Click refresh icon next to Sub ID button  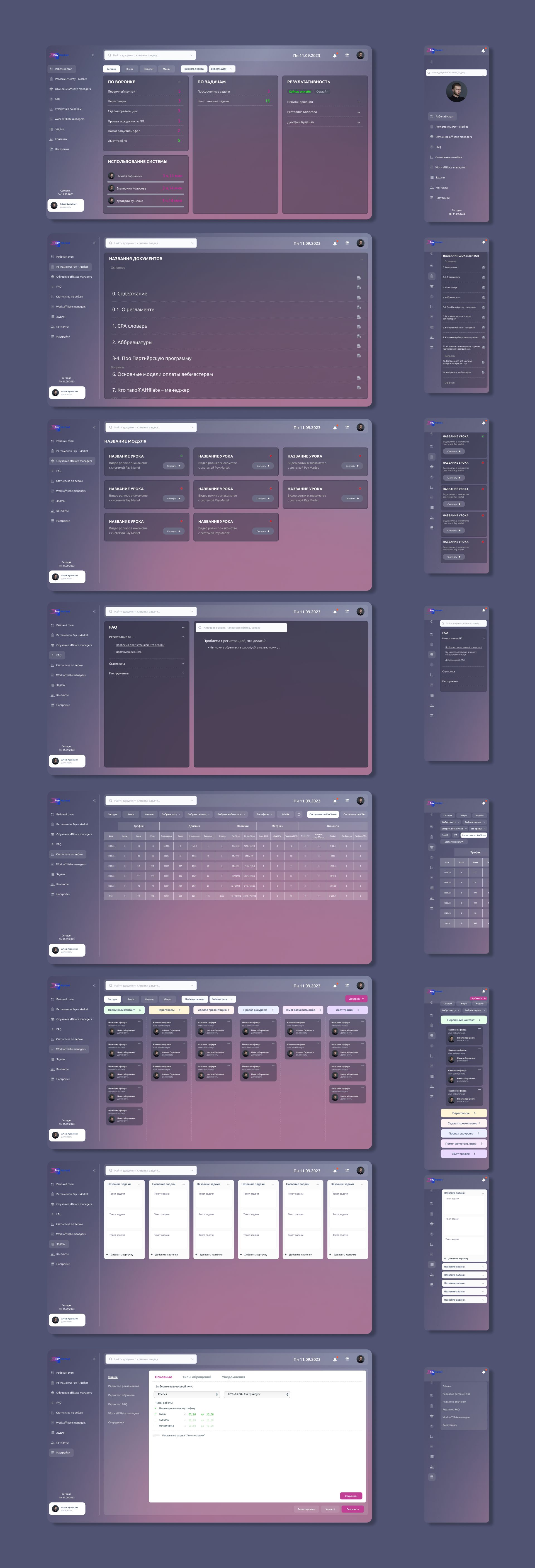coord(299,814)
